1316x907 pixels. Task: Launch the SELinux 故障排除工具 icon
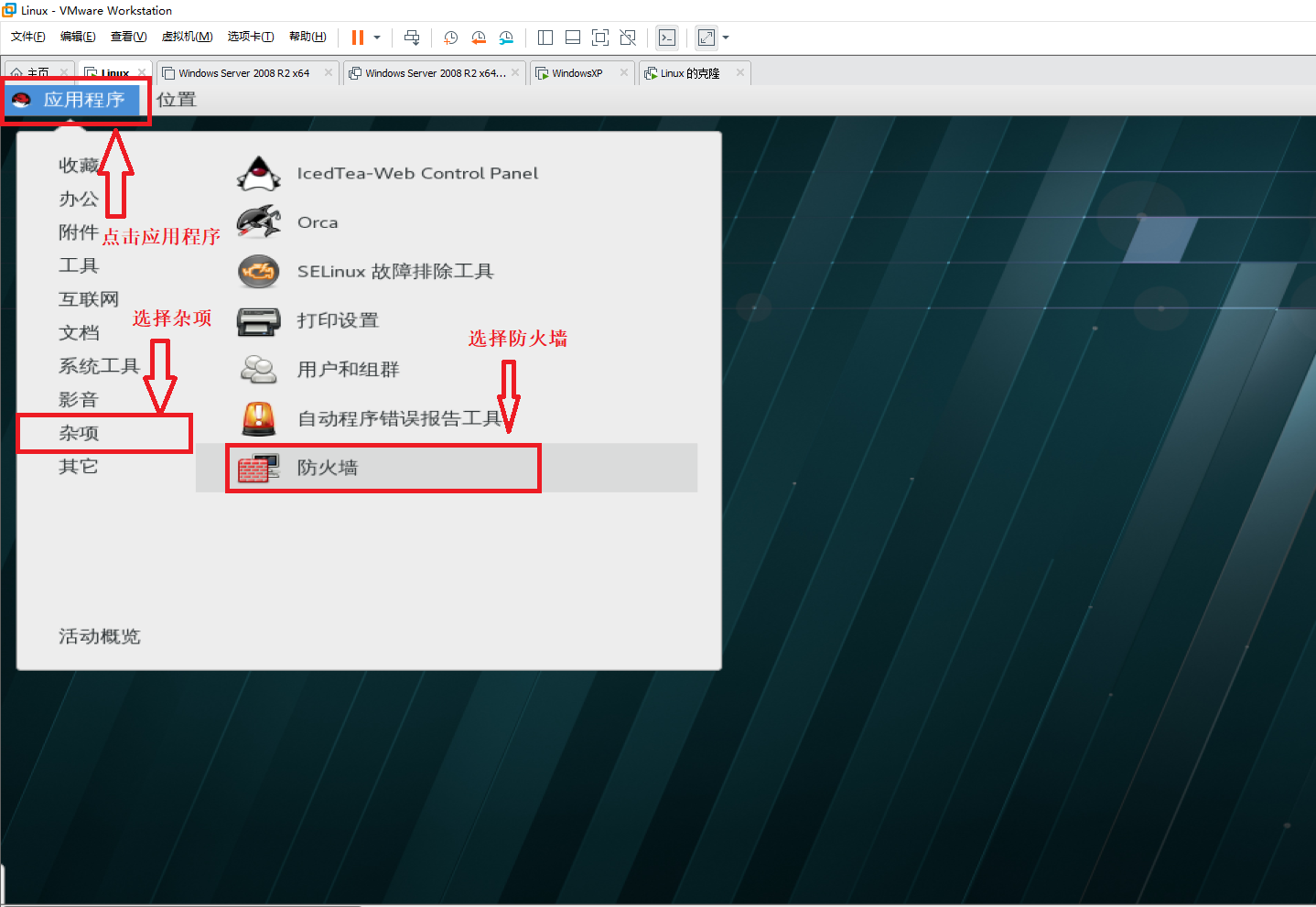(259, 271)
